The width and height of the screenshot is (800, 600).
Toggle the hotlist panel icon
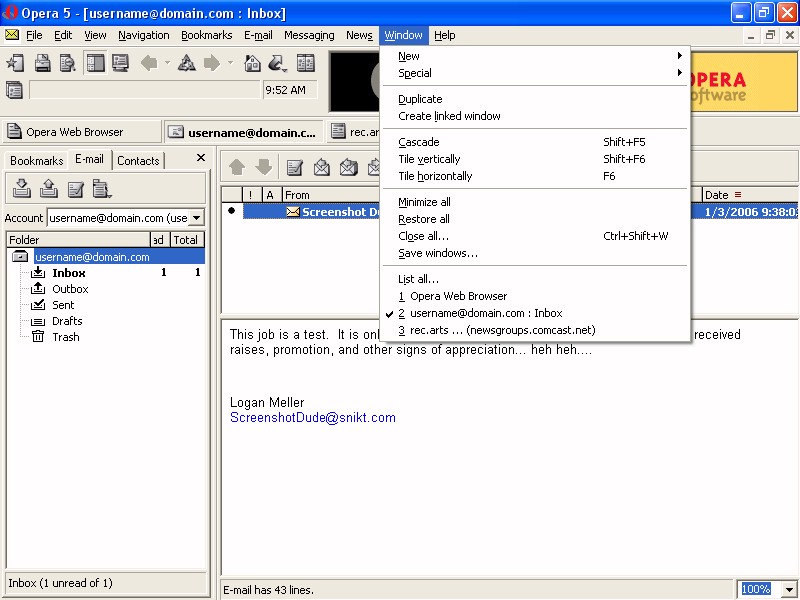95,63
